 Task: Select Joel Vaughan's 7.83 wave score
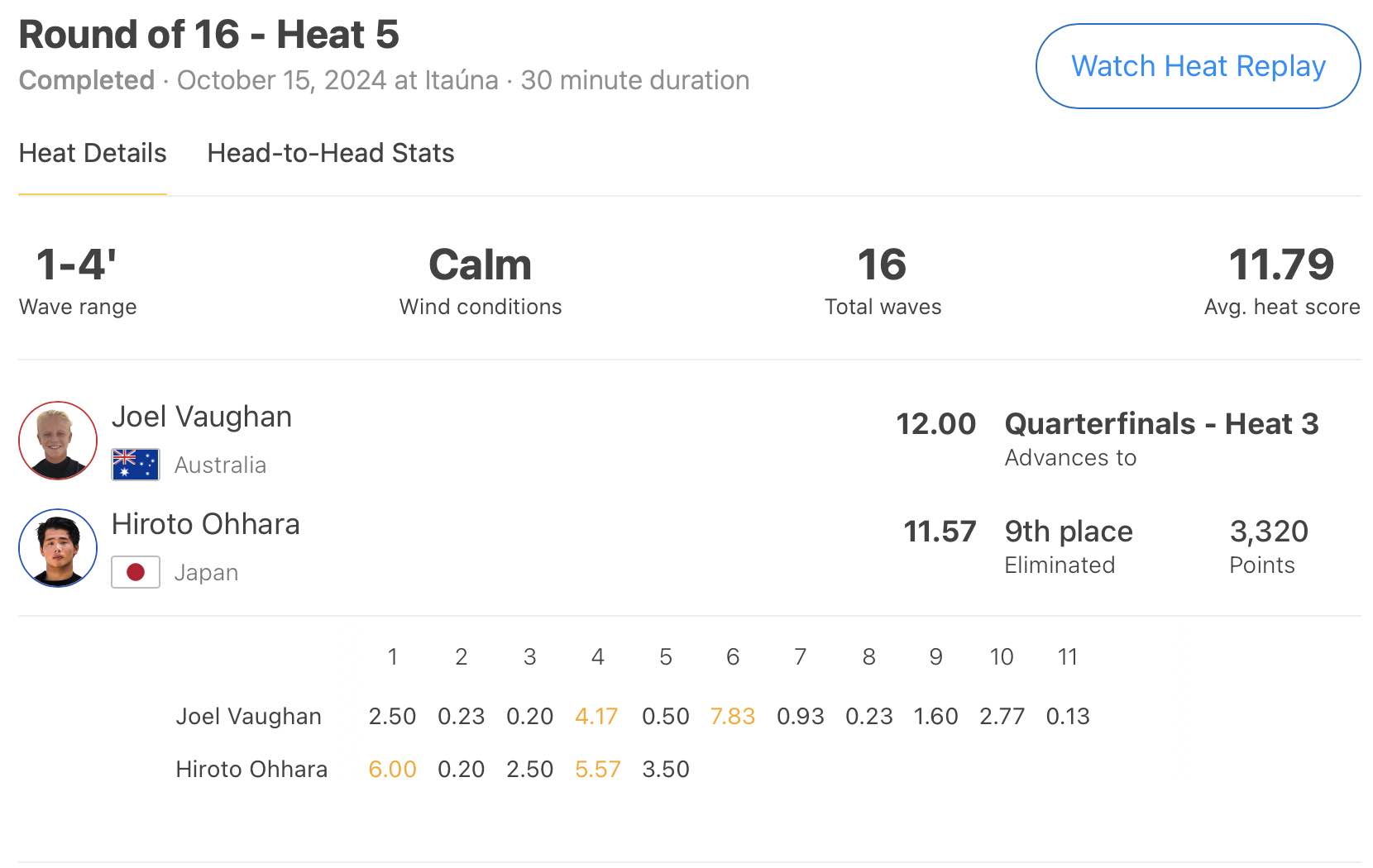click(732, 716)
